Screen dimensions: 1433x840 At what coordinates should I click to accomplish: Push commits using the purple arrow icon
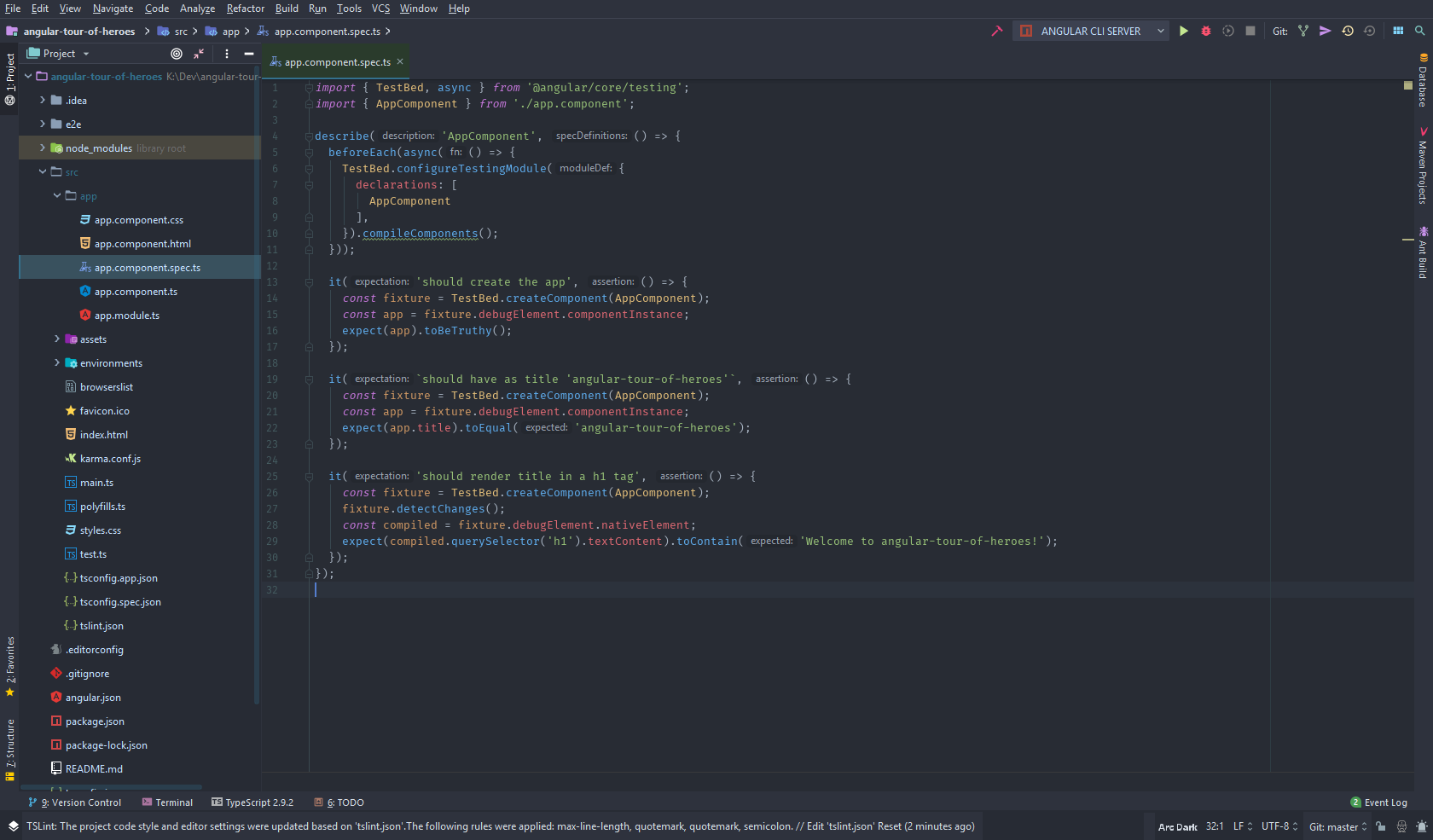click(1325, 31)
